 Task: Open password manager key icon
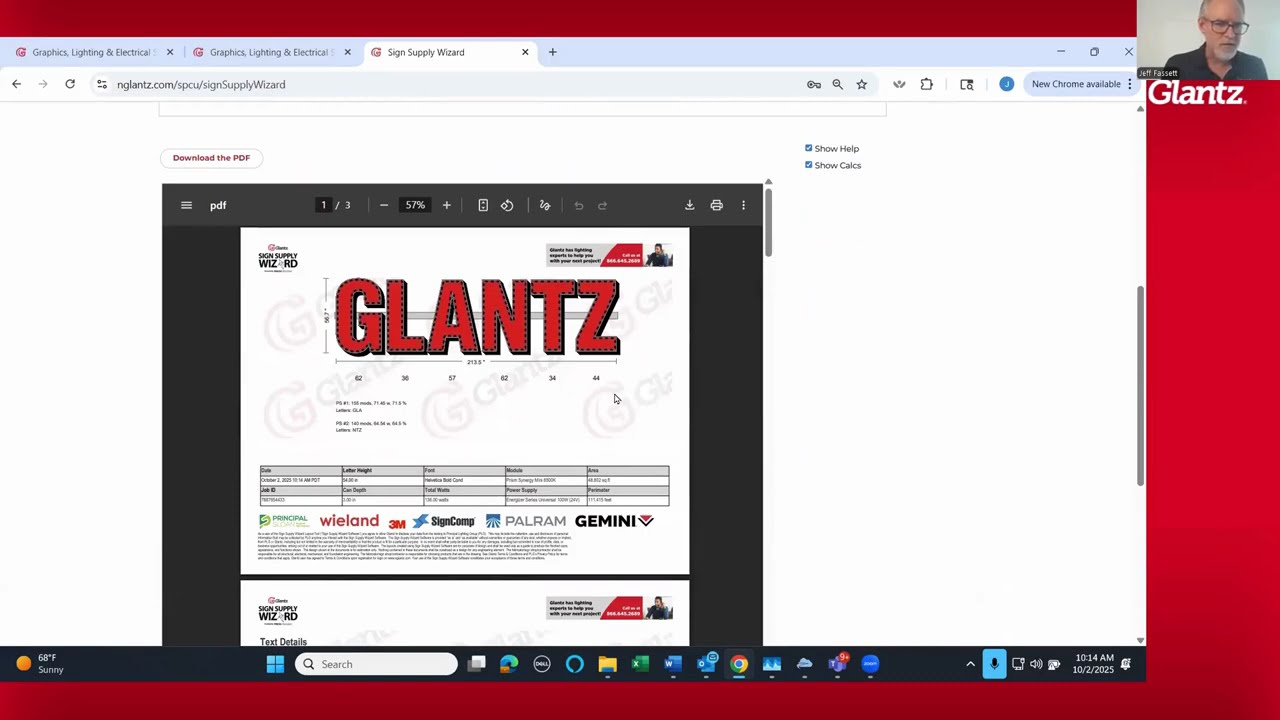(814, 84)
